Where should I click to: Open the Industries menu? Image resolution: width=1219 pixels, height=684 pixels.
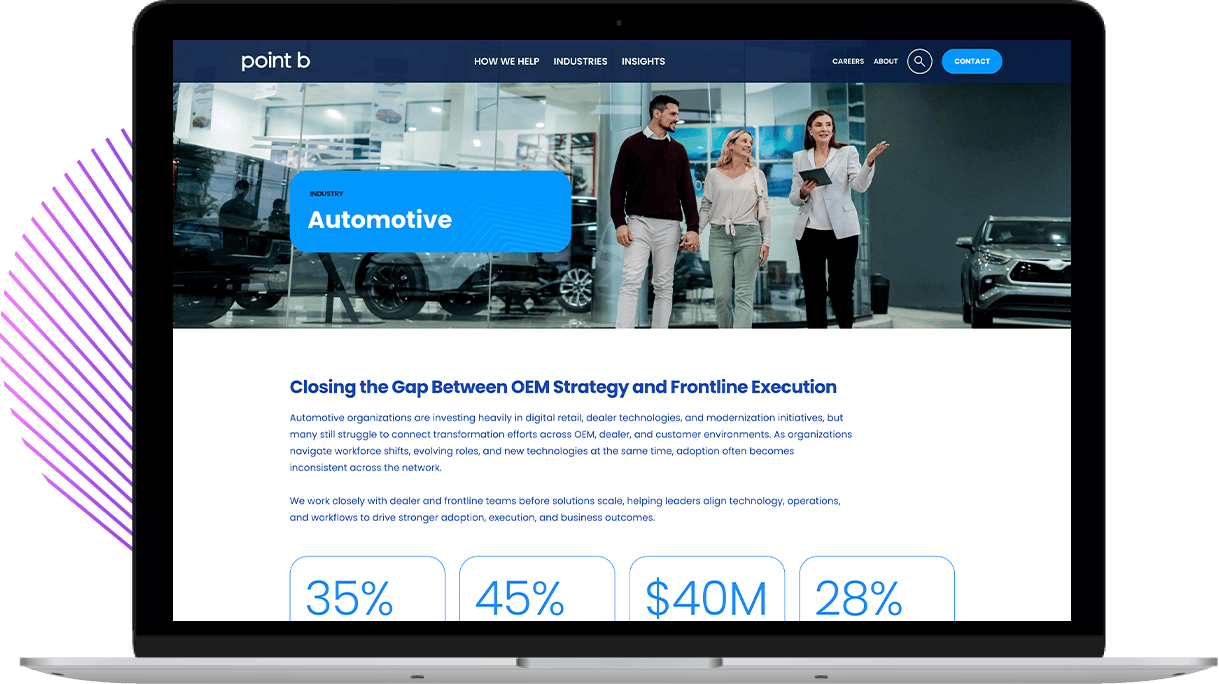[580, 61]
